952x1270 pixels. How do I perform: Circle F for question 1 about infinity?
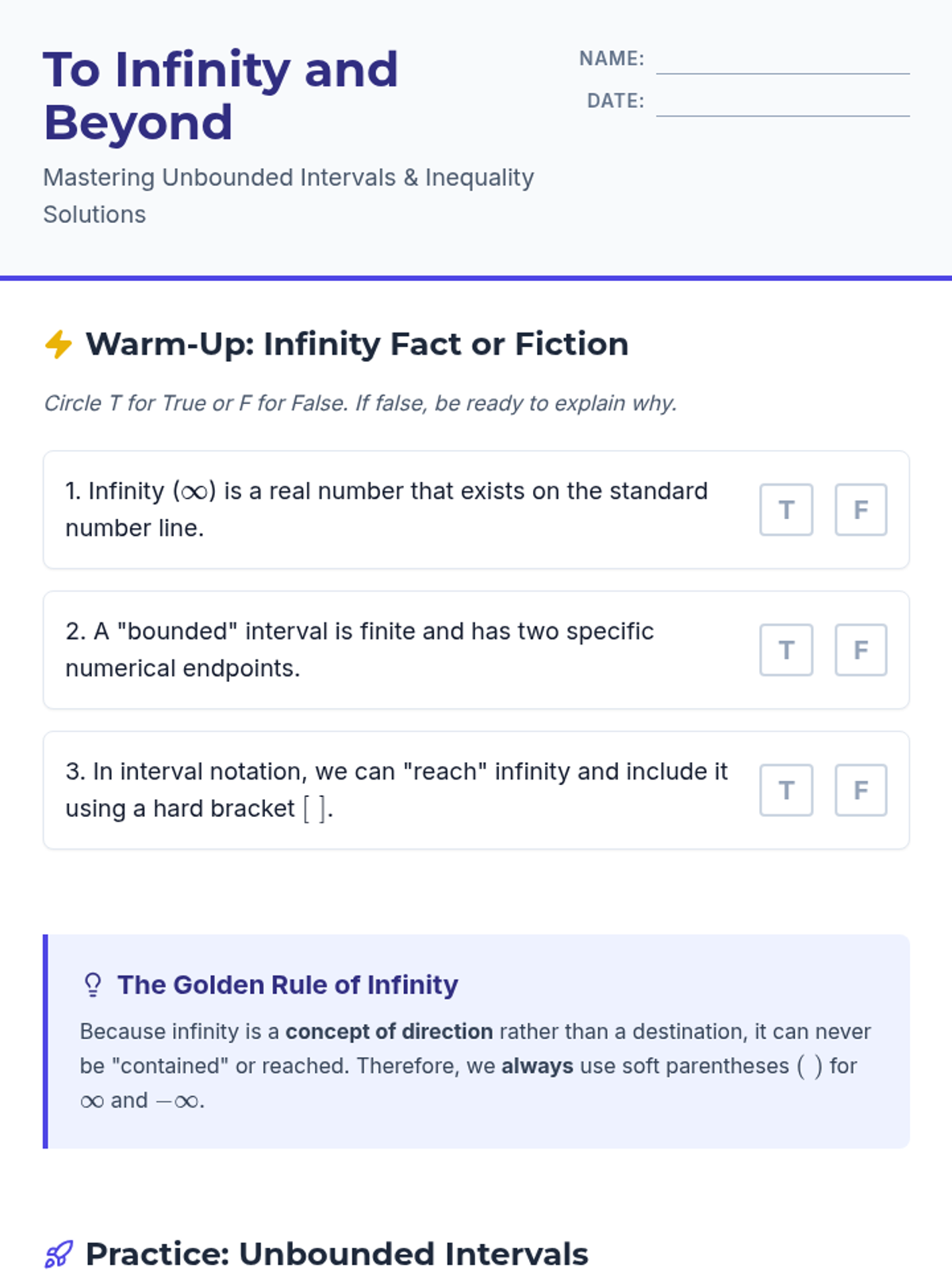tap(861, 510)
